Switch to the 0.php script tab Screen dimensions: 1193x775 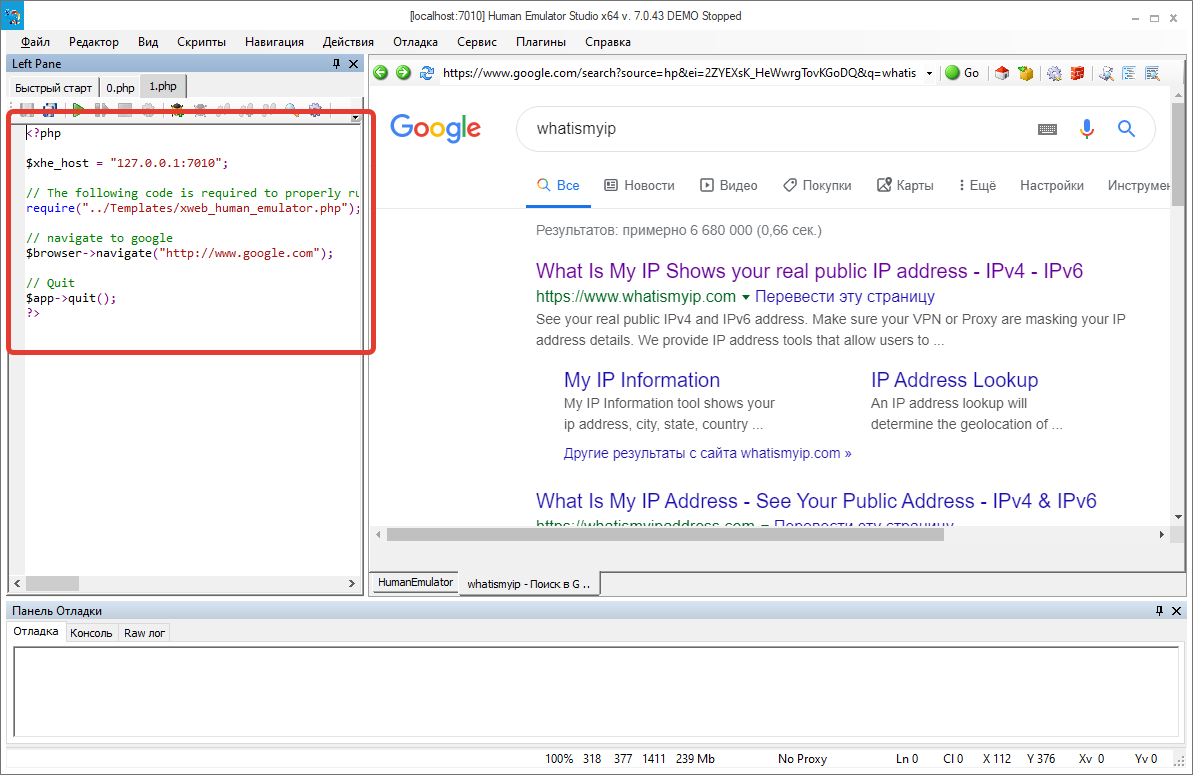click(120, 87)
